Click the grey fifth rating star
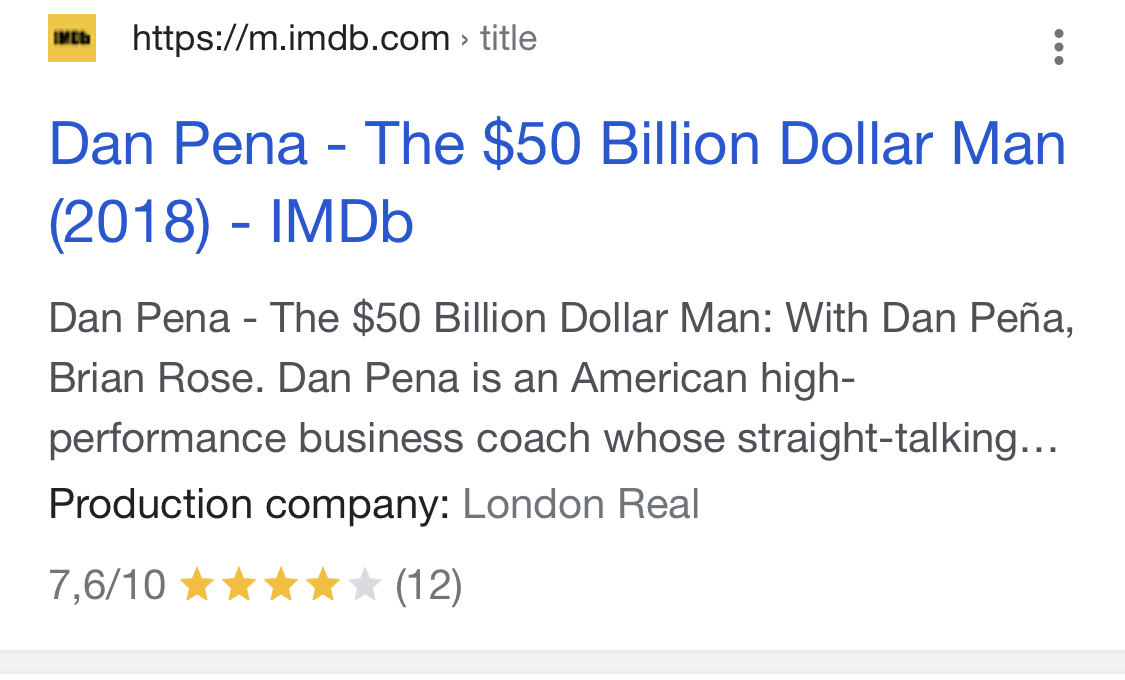Image resolution: width=1125 pixels, height=680 pixels. [x=364, y=585]
